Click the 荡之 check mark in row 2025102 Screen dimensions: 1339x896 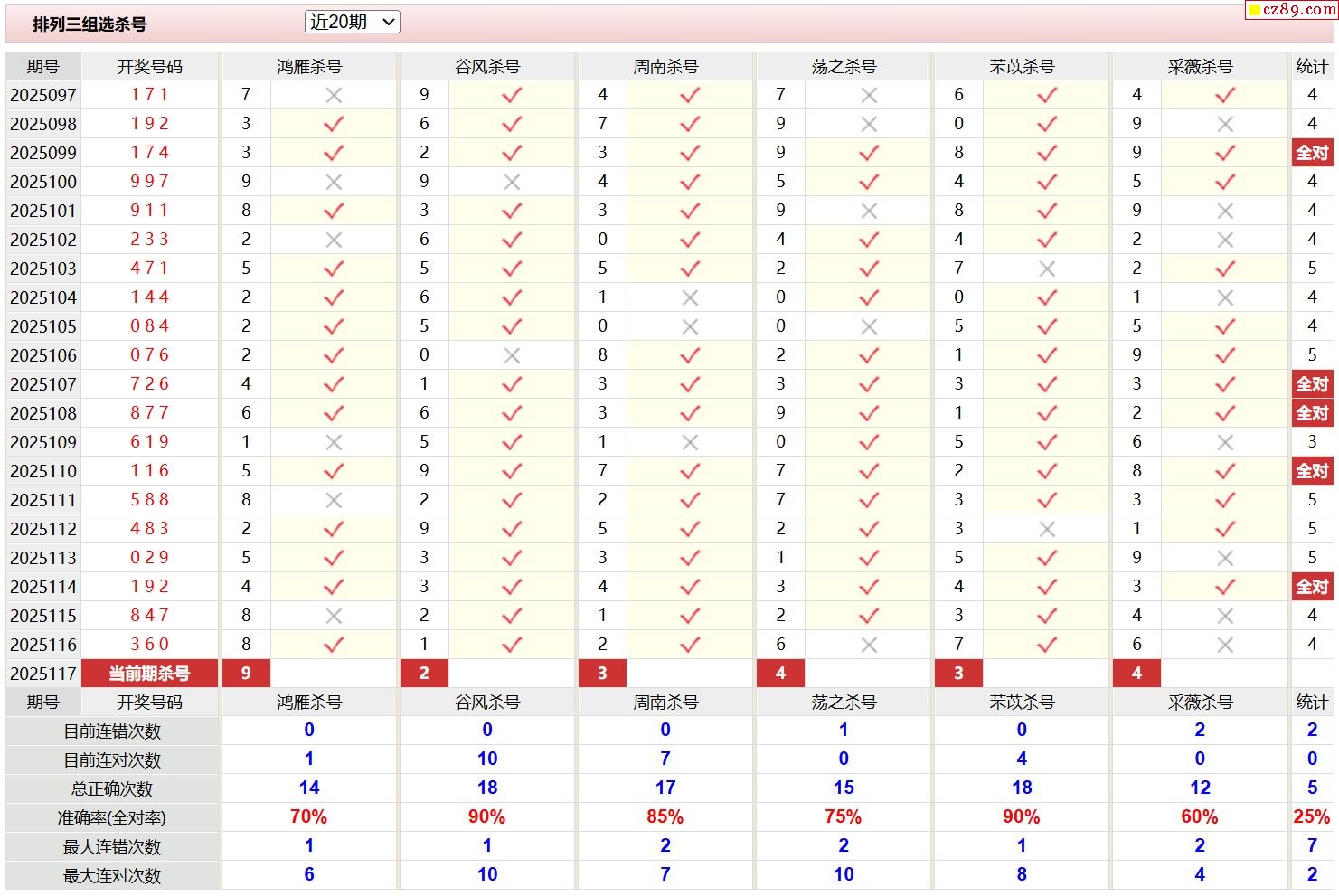pyautogui.click(x=869, y=240)
